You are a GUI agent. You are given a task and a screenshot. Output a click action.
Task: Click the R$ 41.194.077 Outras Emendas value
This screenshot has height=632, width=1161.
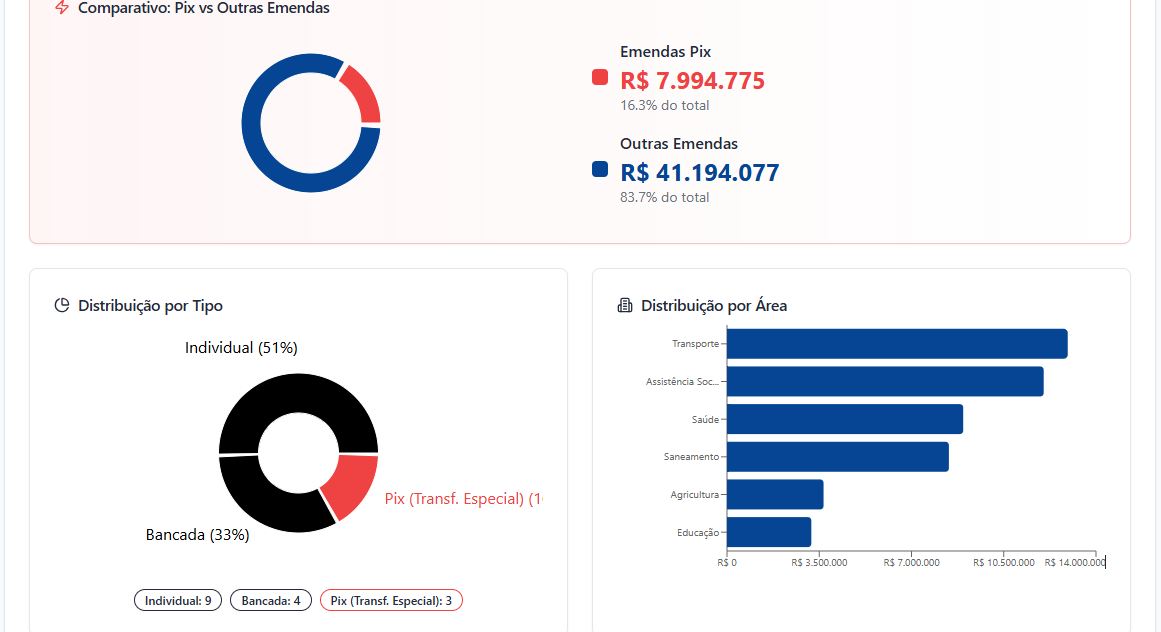[699, 173]
